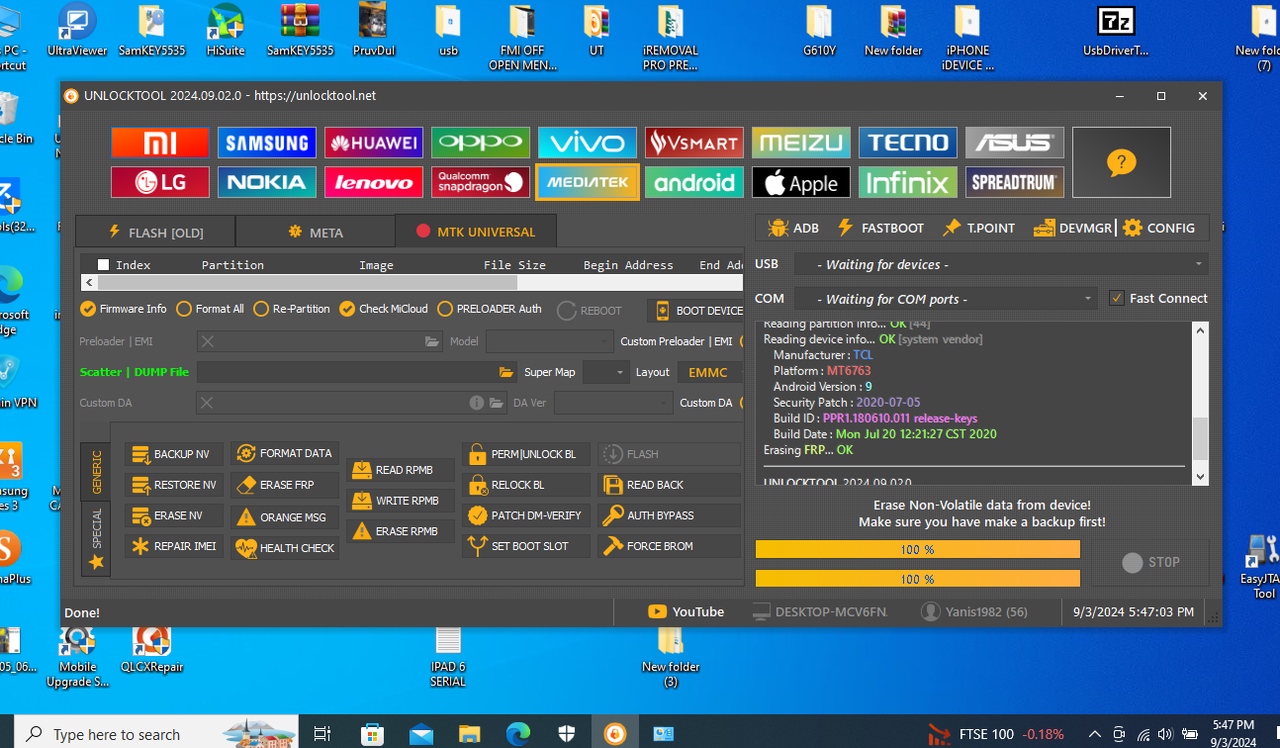Select the Infinix brand logo

coord(908,182)
